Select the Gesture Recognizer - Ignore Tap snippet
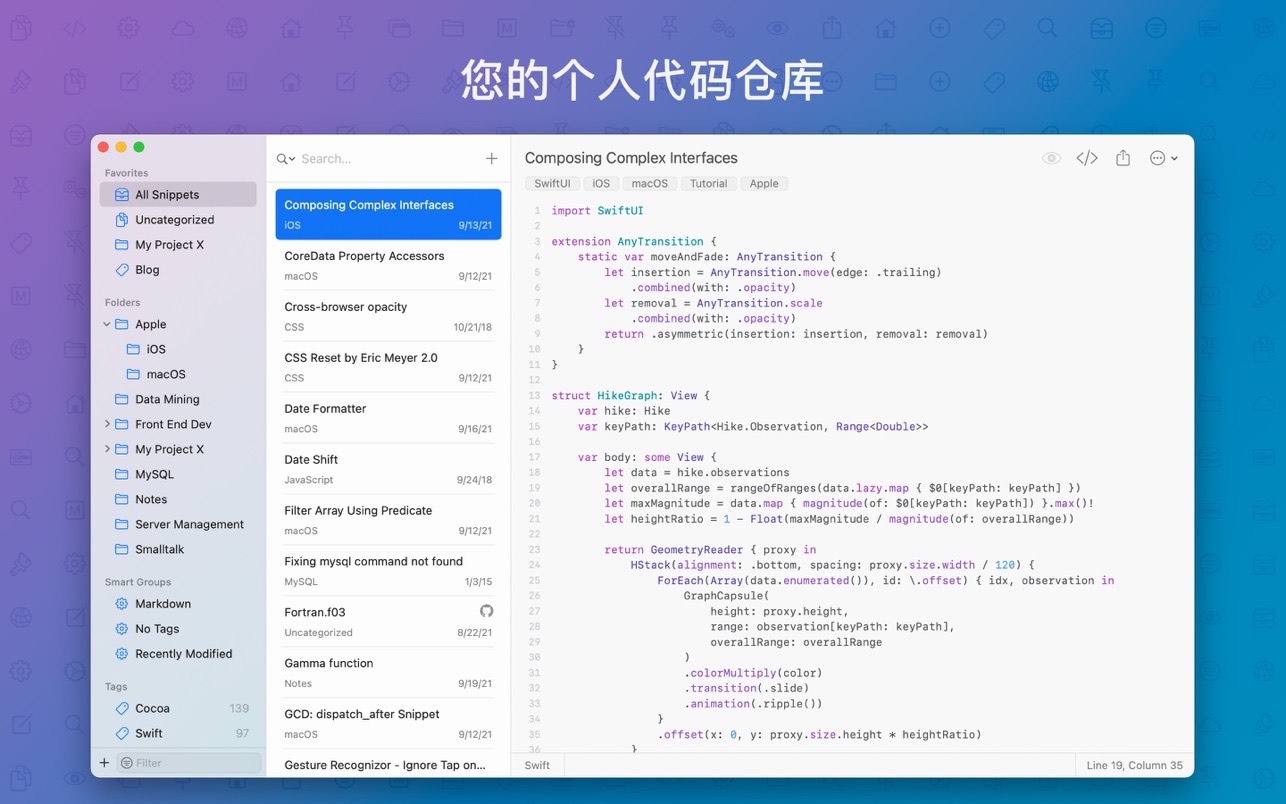1286x804 pixels. [x=388, y=764]
